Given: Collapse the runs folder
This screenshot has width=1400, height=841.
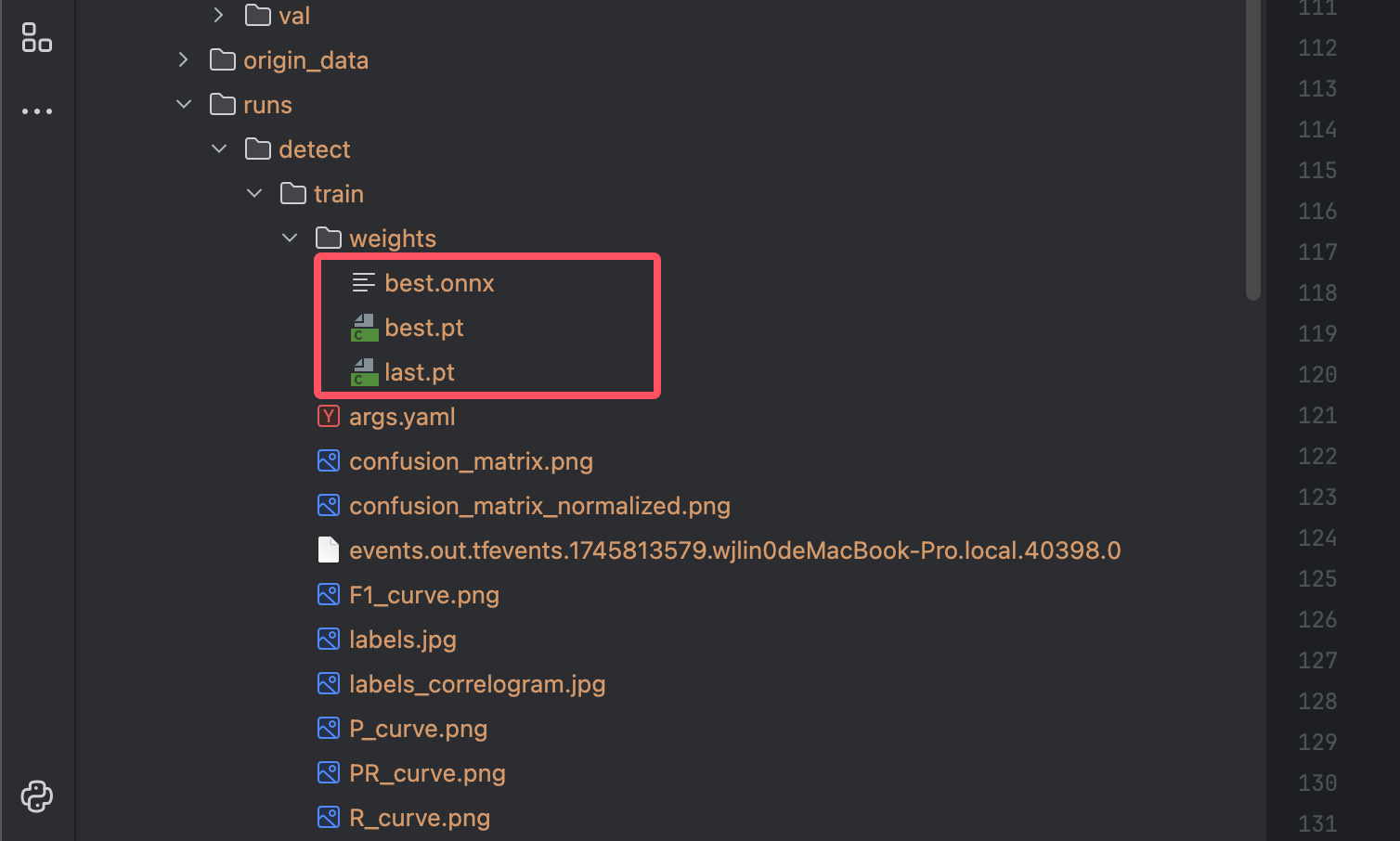Looking at the screenshot, I should [x=184, y=105].
